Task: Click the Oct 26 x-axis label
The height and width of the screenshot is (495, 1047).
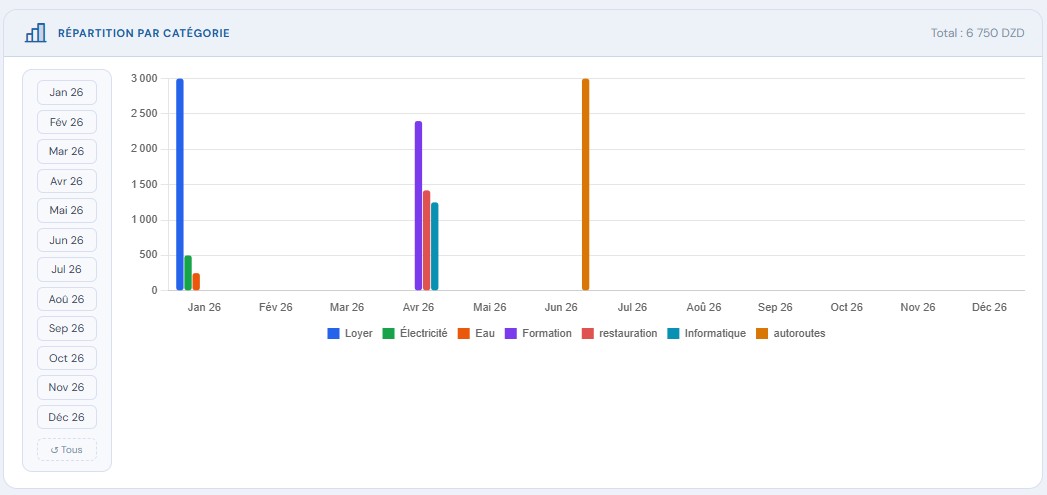Action: pos(847,307)
